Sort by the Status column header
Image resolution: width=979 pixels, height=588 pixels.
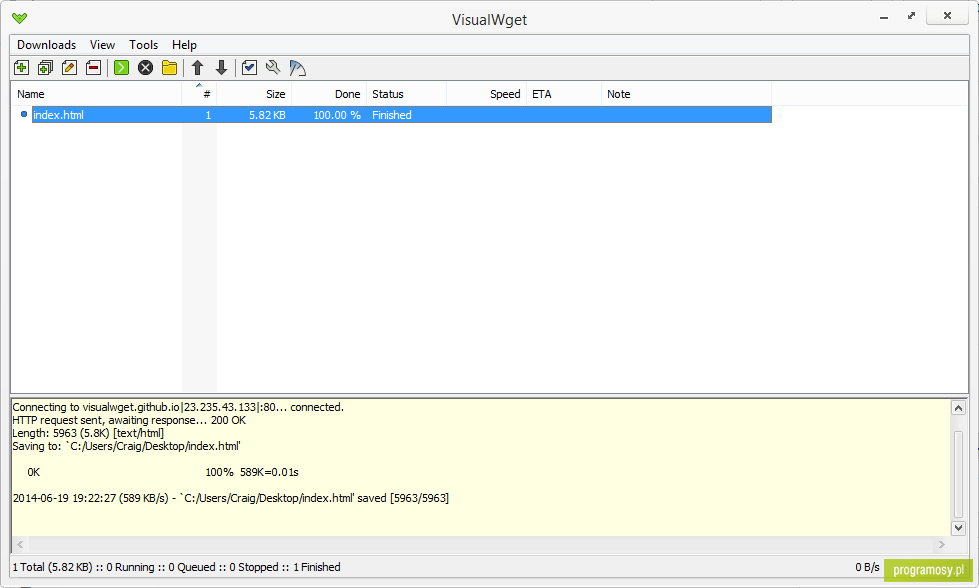tap(406, 94)
